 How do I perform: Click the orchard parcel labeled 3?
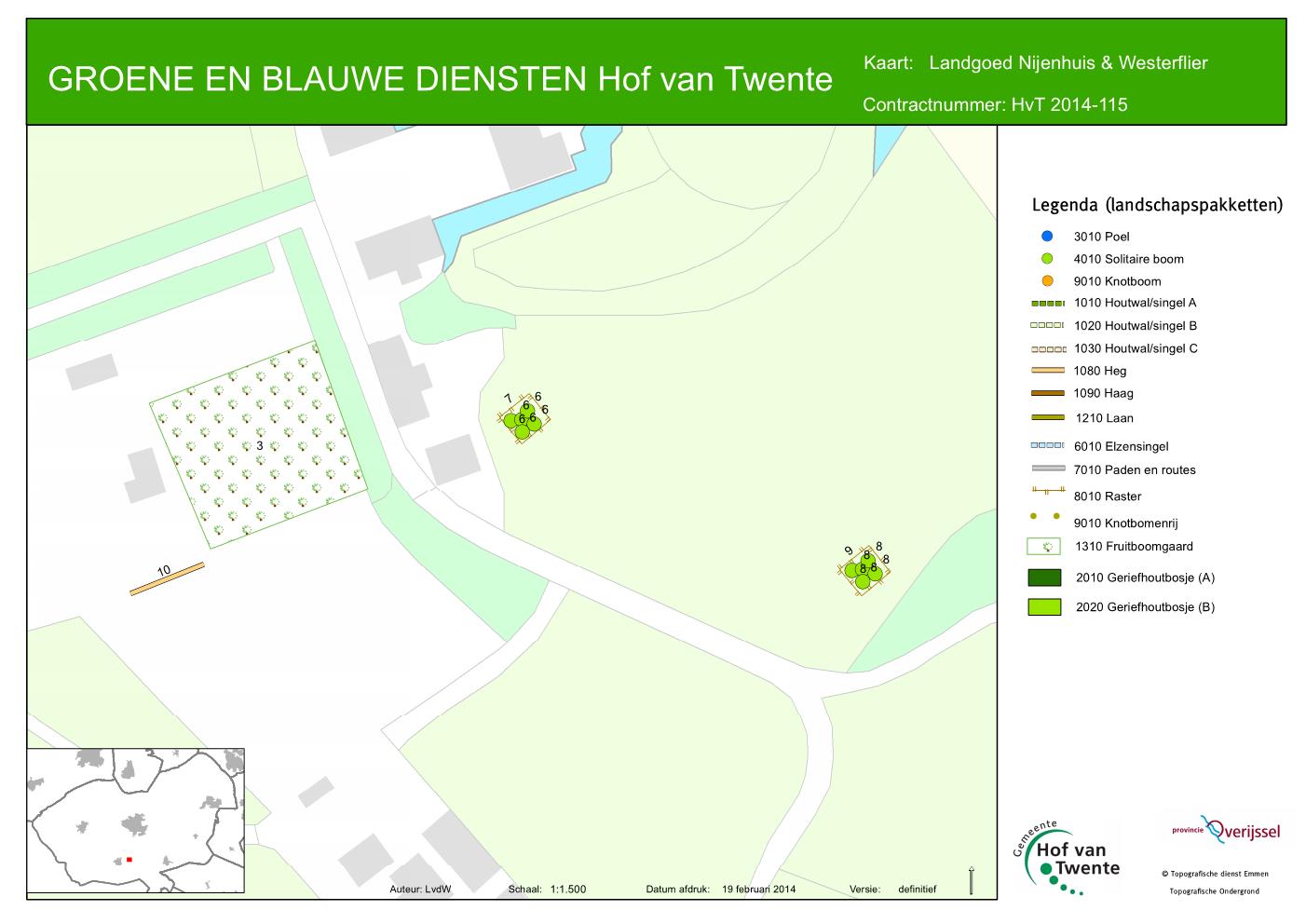[x=260, y=445]
